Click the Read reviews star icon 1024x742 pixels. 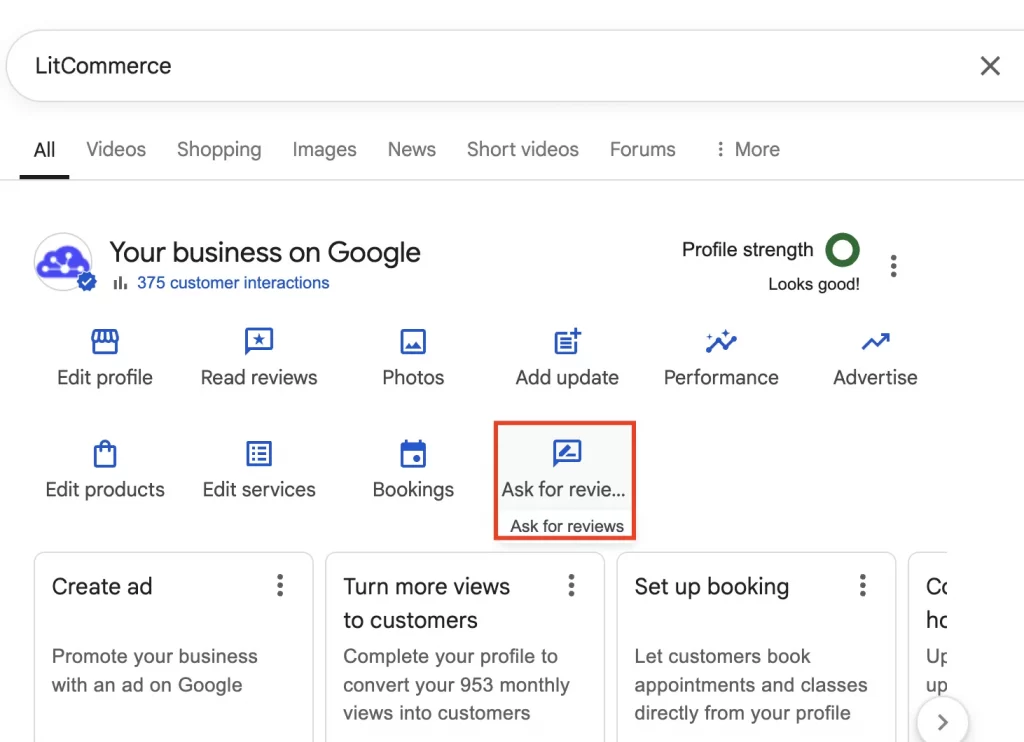click(x=259, y=341)
